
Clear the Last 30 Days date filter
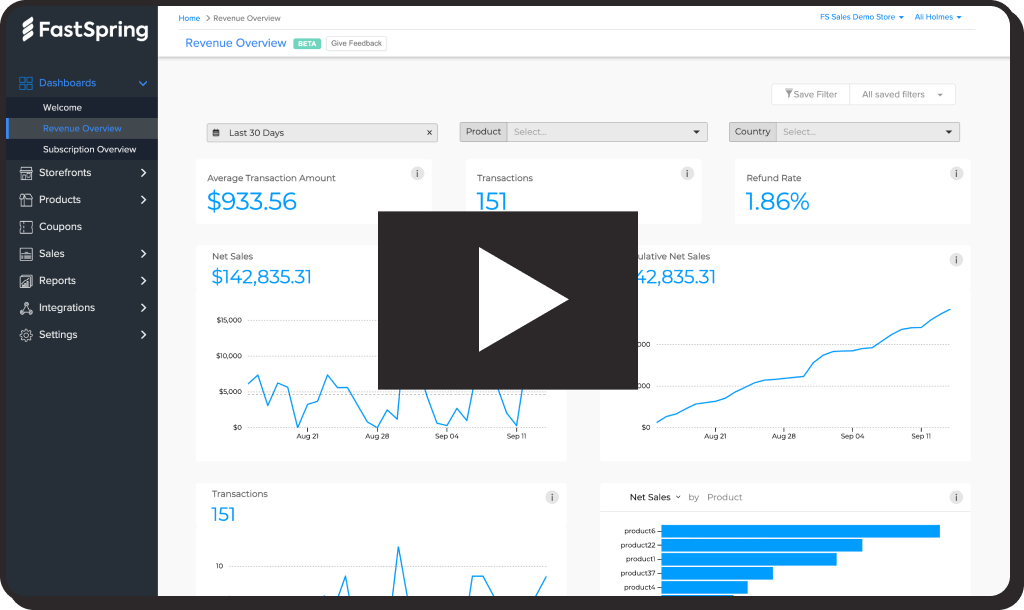tap(430, 132)
